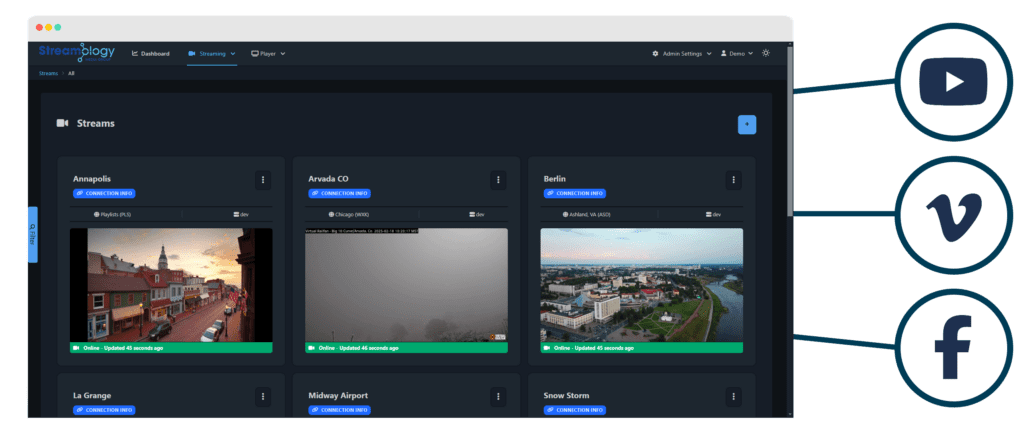Click the Vimeo logo icon
The height and width of the screenshot is (433, 1024).
tap(953, 213)
